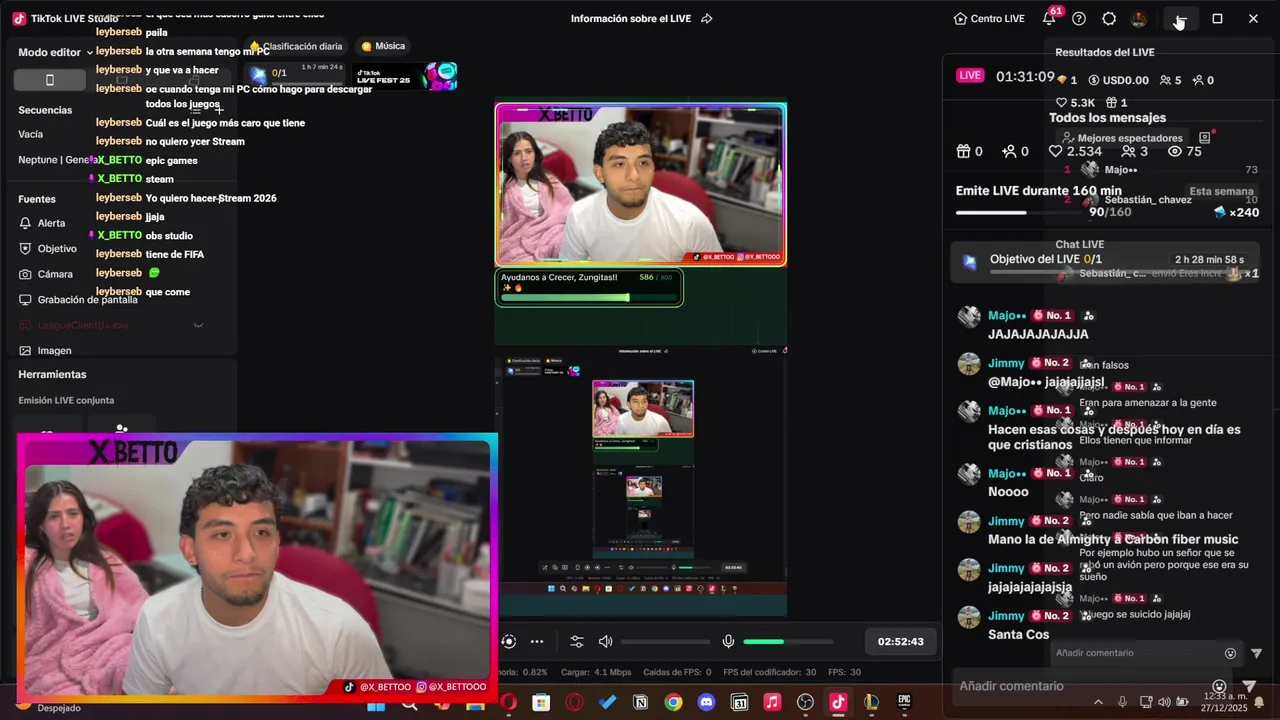Open Clasificación diaria chip
Screen dimensions: 1280x720
297,46
